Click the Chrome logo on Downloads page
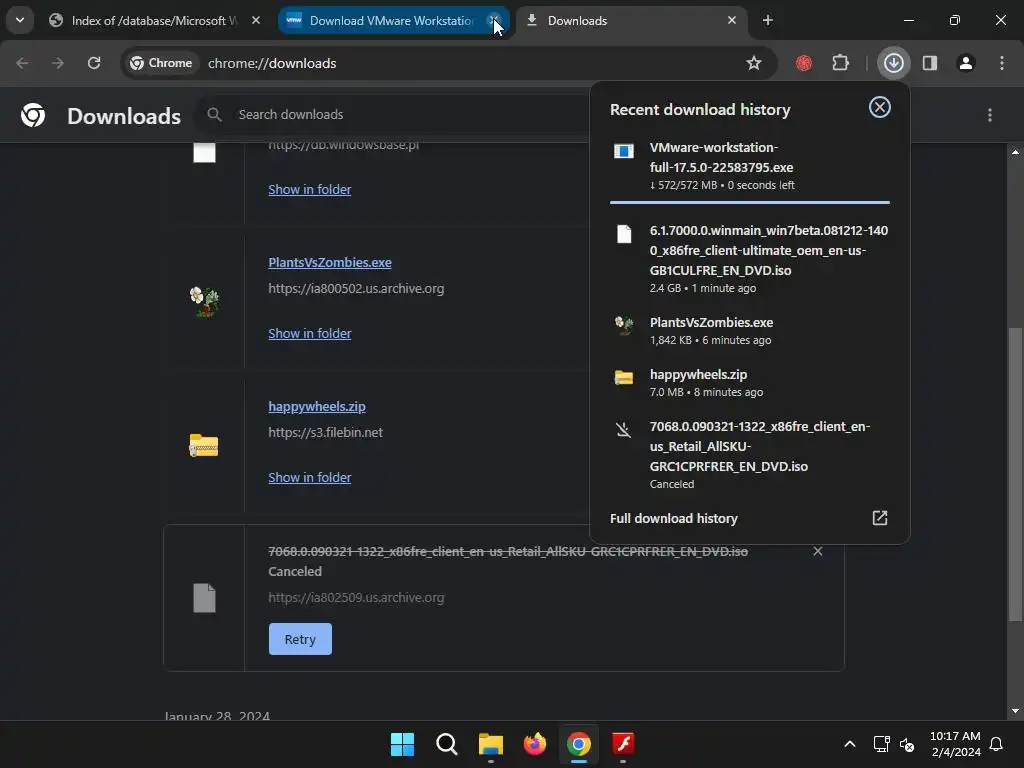This screenshot has width=1024, height=768. tap(33, 115)
